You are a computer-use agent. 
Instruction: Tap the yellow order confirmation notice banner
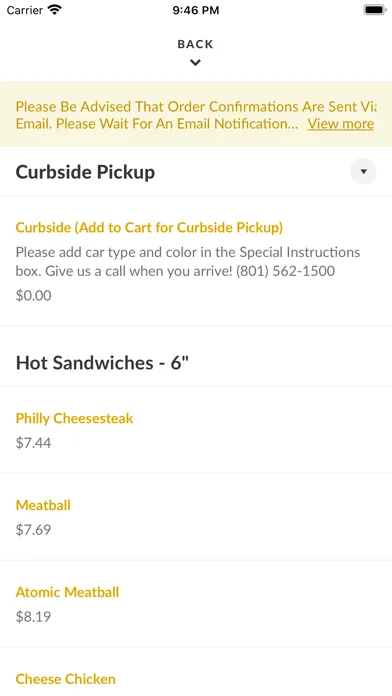tap(196, 115)
